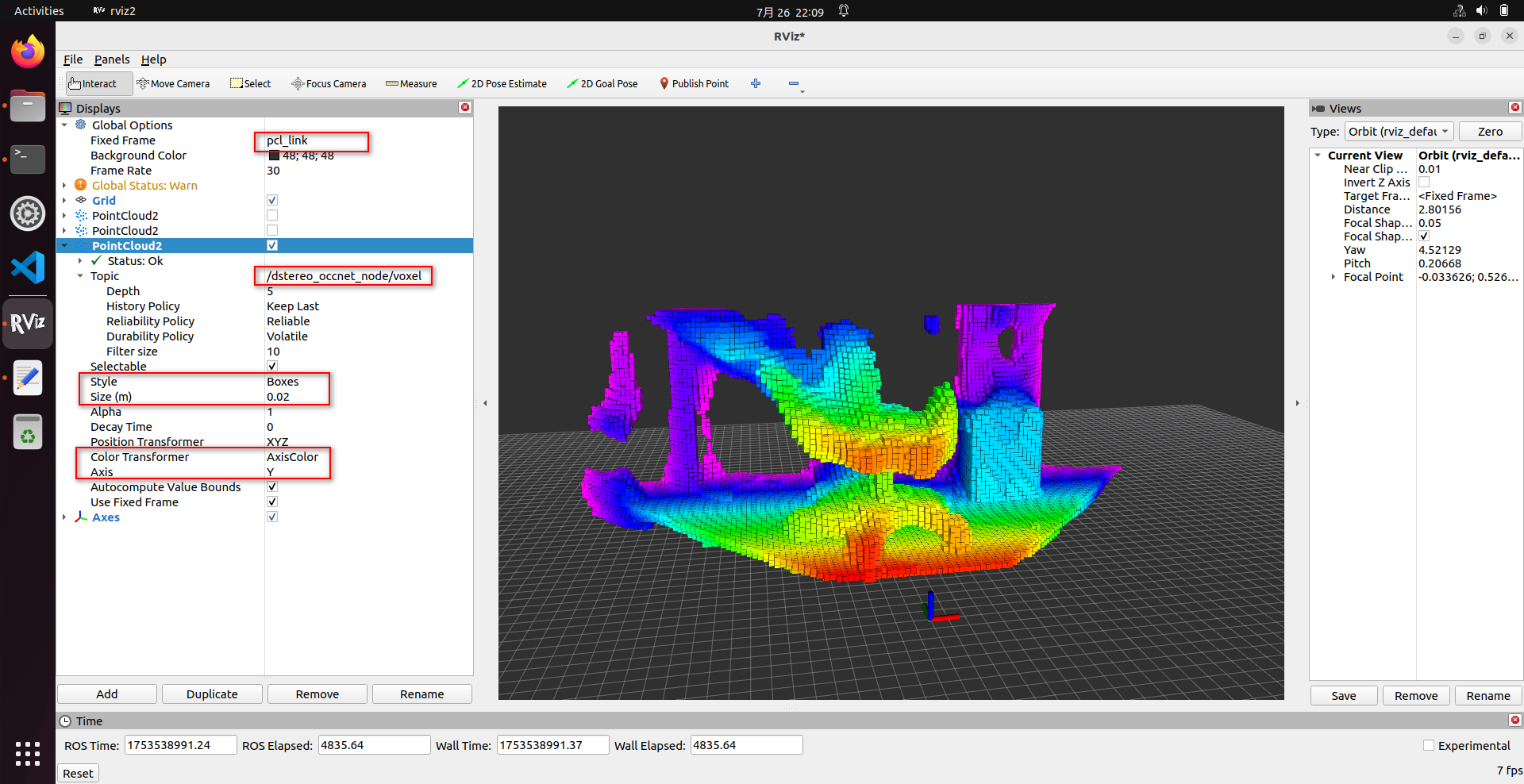The width and height of the screenshot is (1524, 784).
Task: Open Visual Studio Code from the dock
Action: (28, 268)
